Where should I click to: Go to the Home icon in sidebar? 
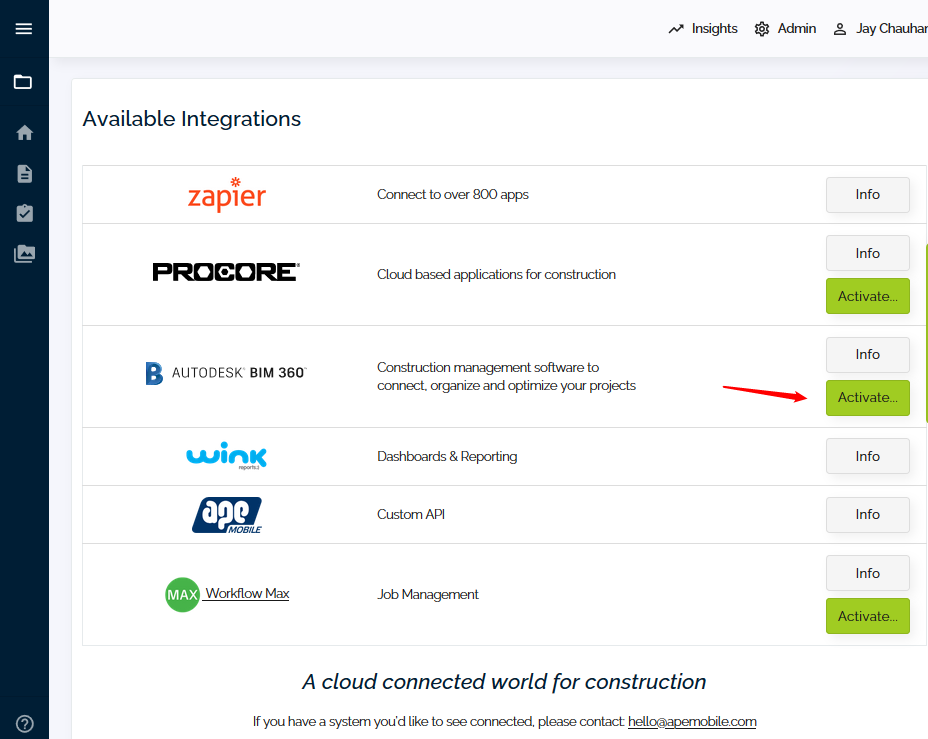24,133
